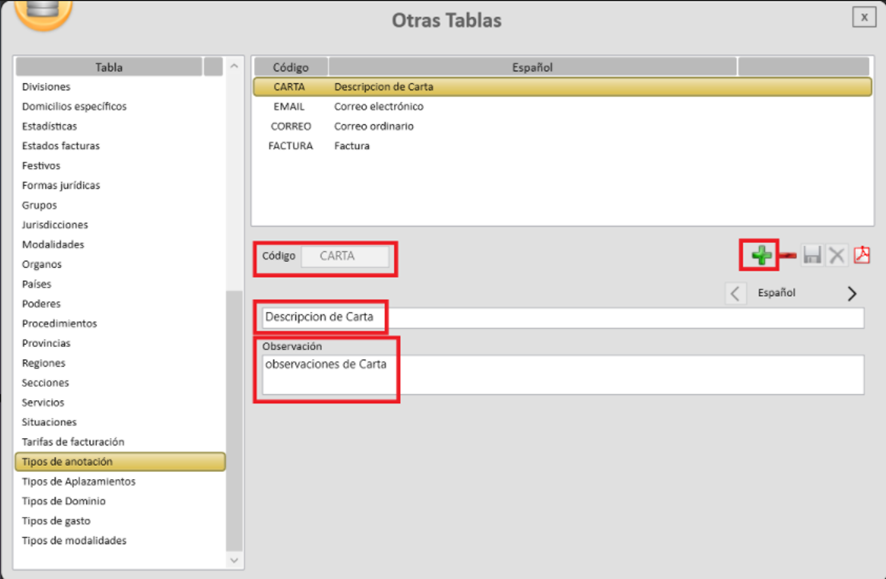This screenshot has width=886, height=579.
Task: Export table with the PDF icon
Action: pos(862,256)
